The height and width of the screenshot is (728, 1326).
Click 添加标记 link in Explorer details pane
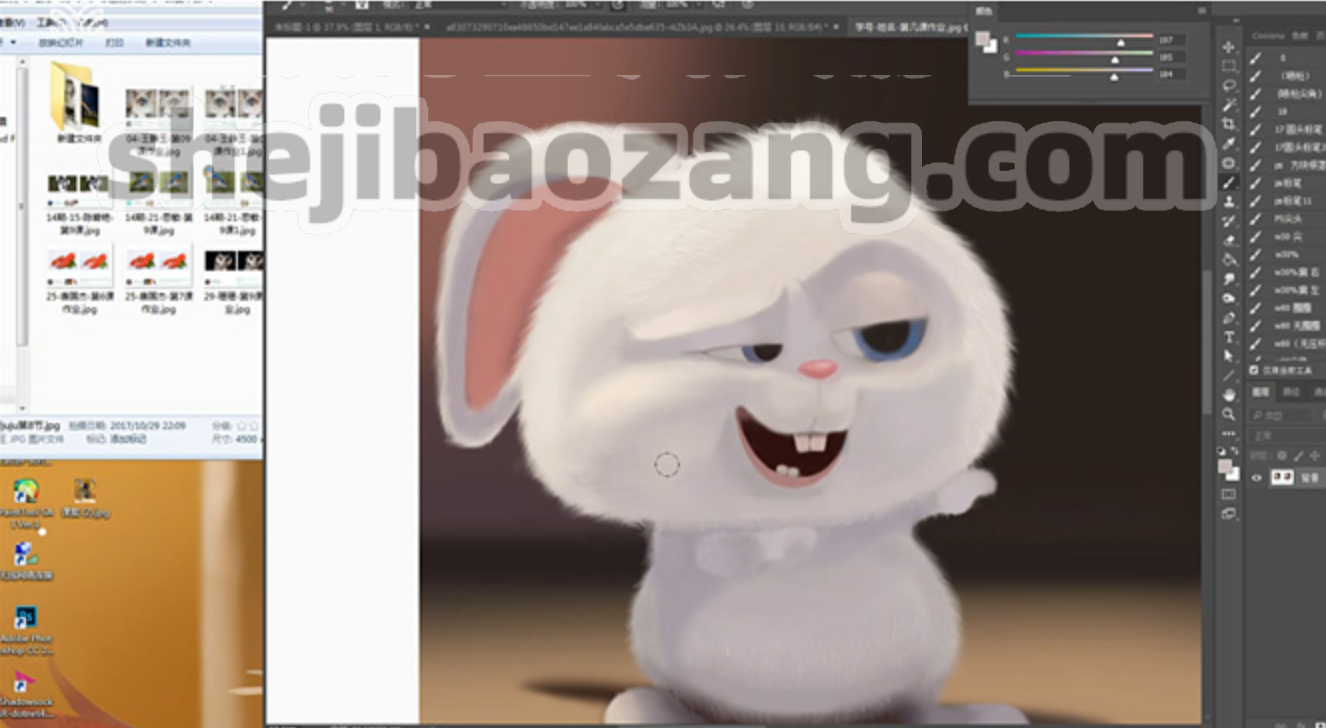pyautogui.click(x=125, y=439)
